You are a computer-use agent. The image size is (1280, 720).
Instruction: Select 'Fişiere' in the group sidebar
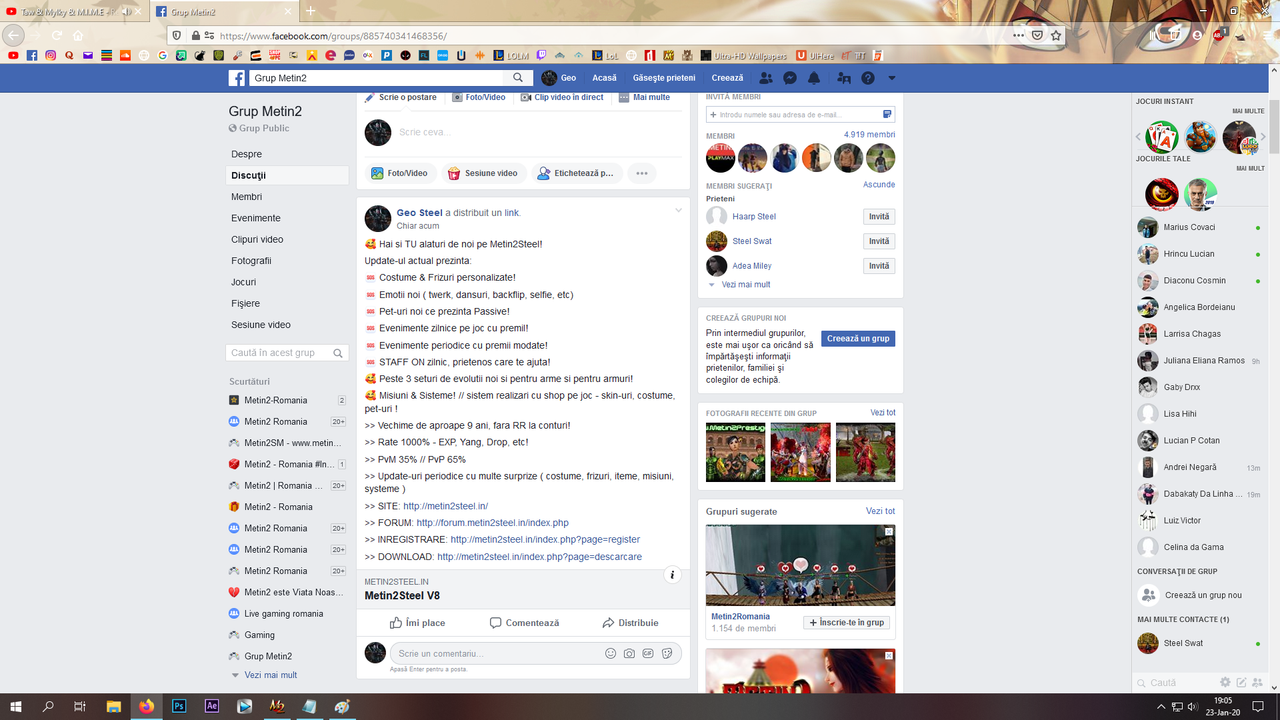pyautogui.click(x=246, y=303)
